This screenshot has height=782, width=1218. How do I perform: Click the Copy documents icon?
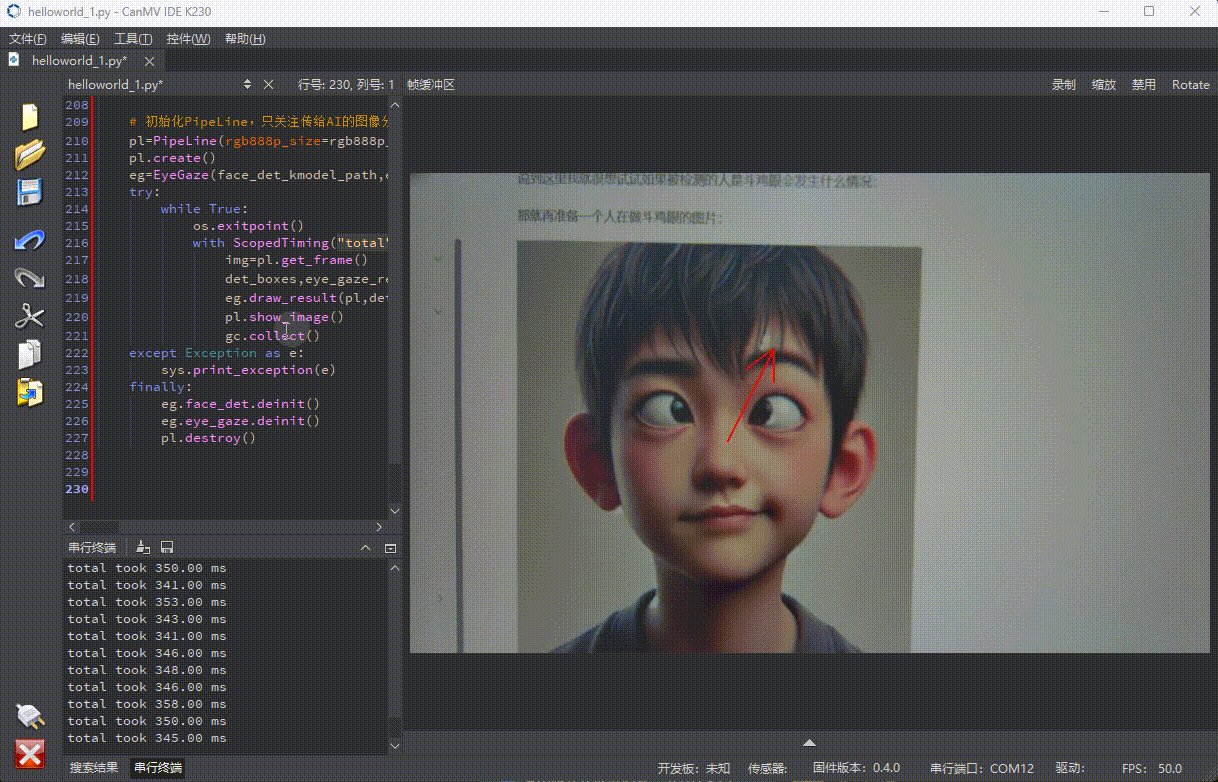pos(30,354)
